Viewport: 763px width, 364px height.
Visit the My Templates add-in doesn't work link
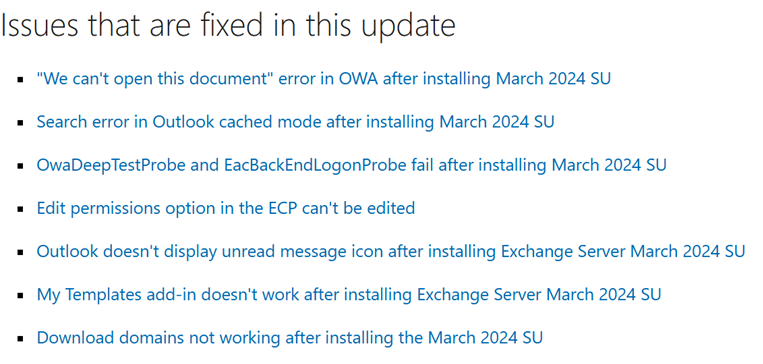coord(349,295)
